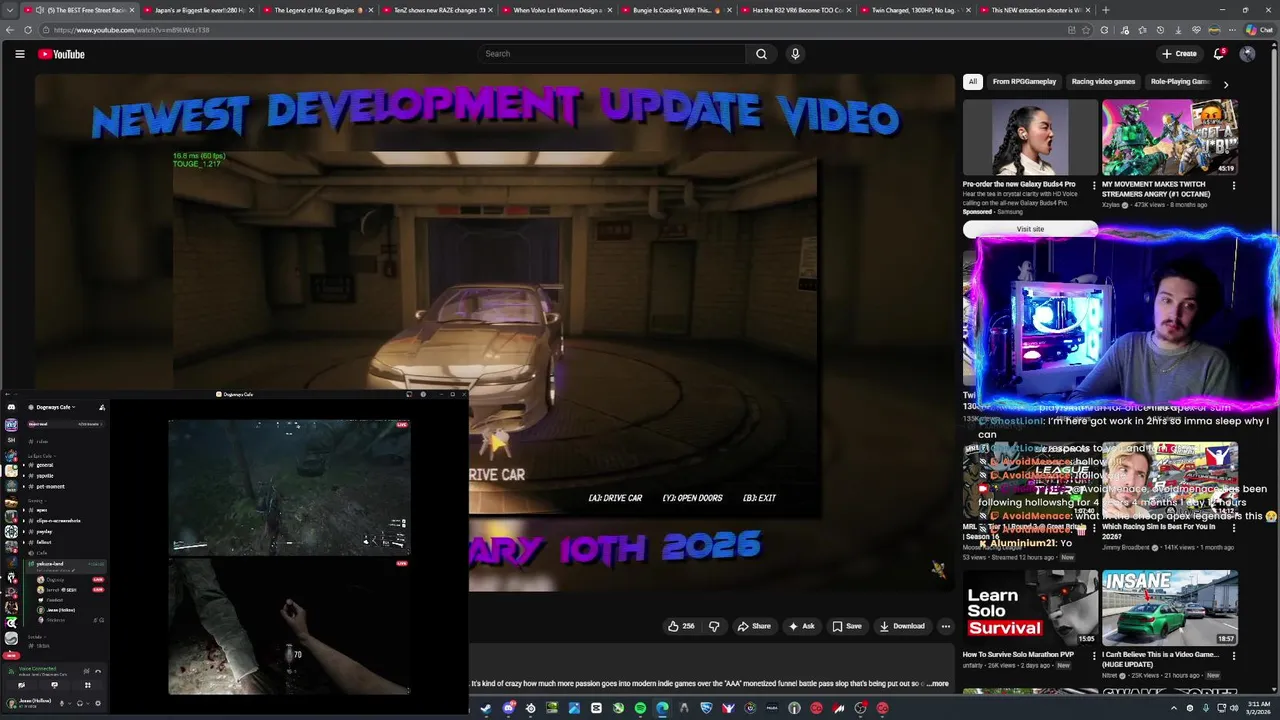Open Discord inbox icon in title bar
Viewport: 1280px width, 720px height.
(x=409, y=394)
